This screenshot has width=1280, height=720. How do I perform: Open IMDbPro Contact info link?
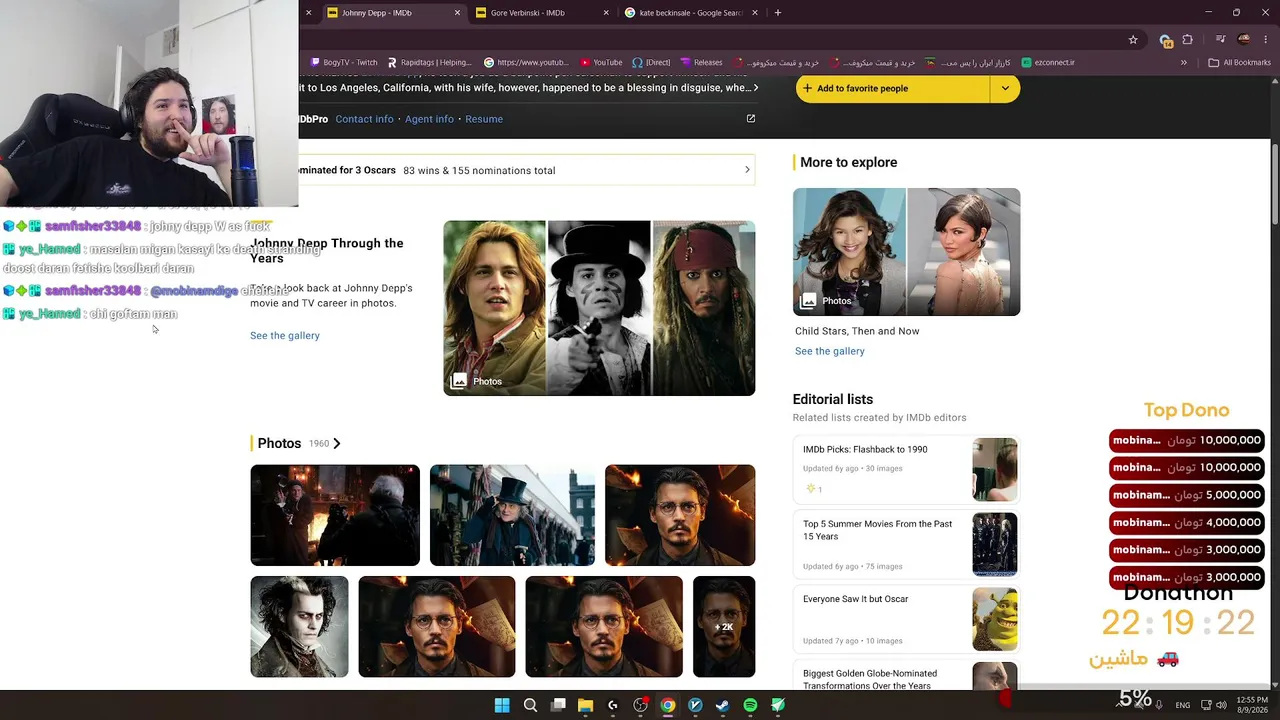point(364,119)
